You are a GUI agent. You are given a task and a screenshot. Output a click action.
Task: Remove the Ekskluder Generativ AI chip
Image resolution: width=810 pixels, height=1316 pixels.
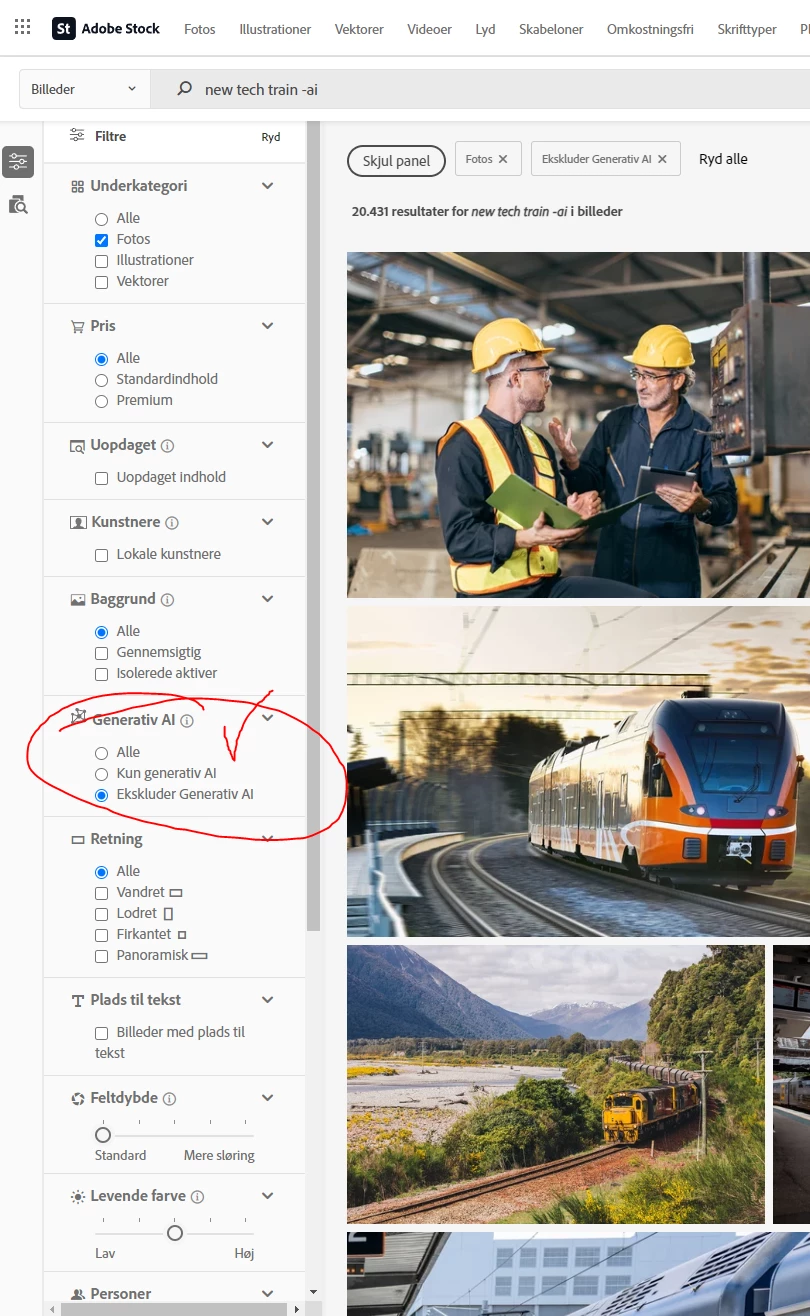(x=662, y=159)
